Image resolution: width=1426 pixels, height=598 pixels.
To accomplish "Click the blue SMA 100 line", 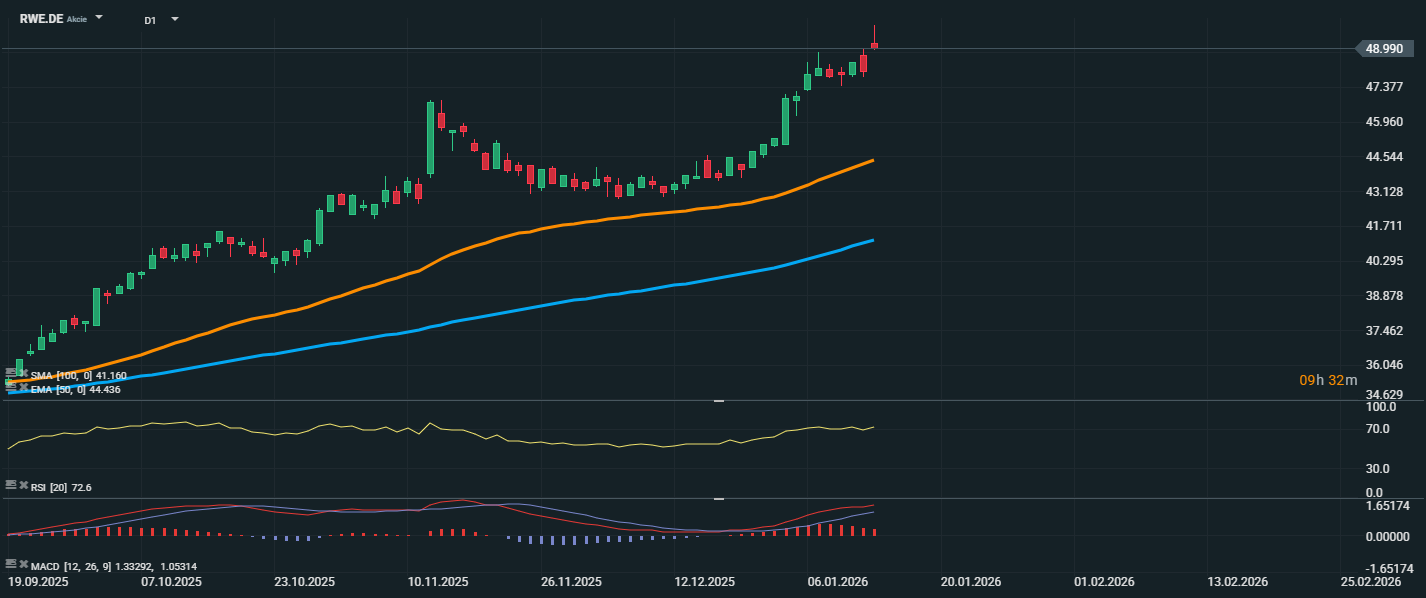I will 600,296.
